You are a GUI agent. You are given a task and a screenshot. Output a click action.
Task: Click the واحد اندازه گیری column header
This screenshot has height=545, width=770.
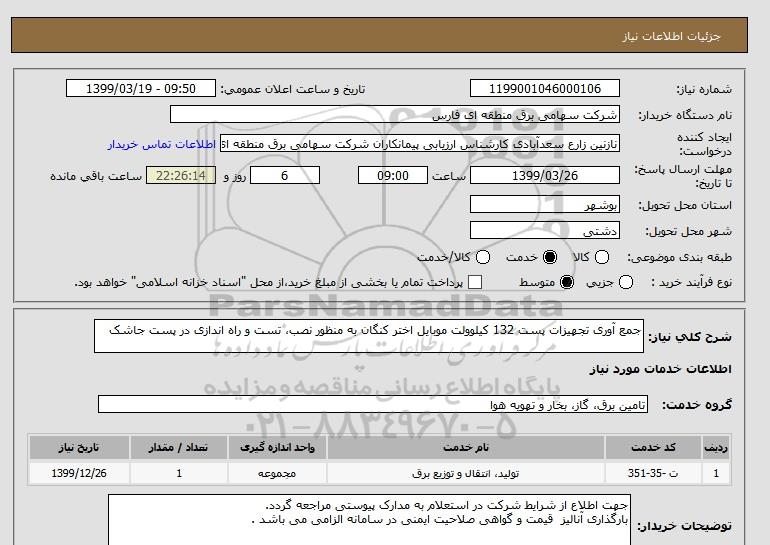click(277, 447)
